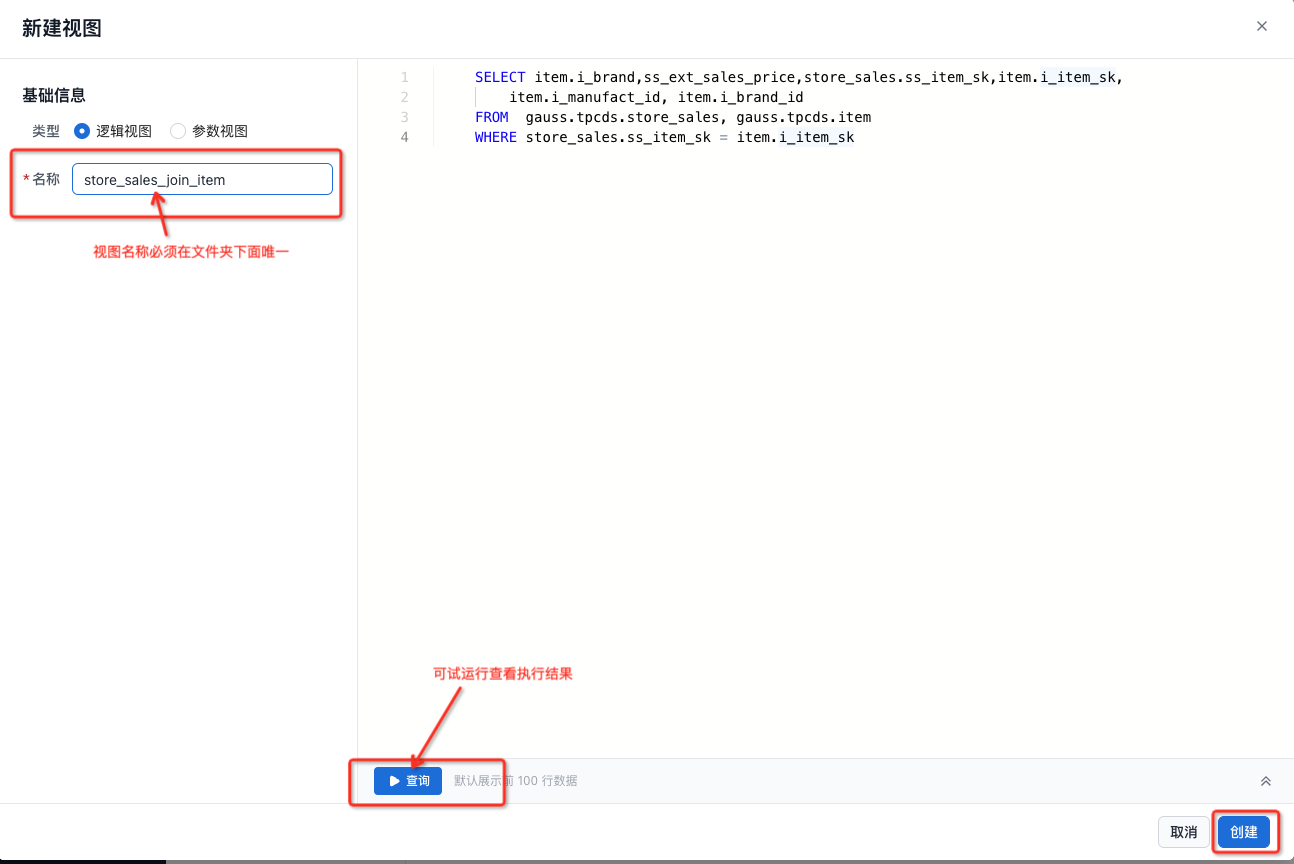
Task: Expand the query results panel with double chevron
Action: (x=1265, y=781)
